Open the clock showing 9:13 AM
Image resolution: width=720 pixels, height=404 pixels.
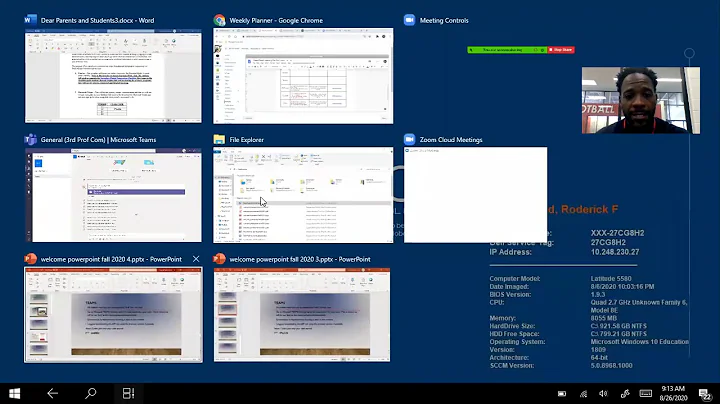[673, 393]
